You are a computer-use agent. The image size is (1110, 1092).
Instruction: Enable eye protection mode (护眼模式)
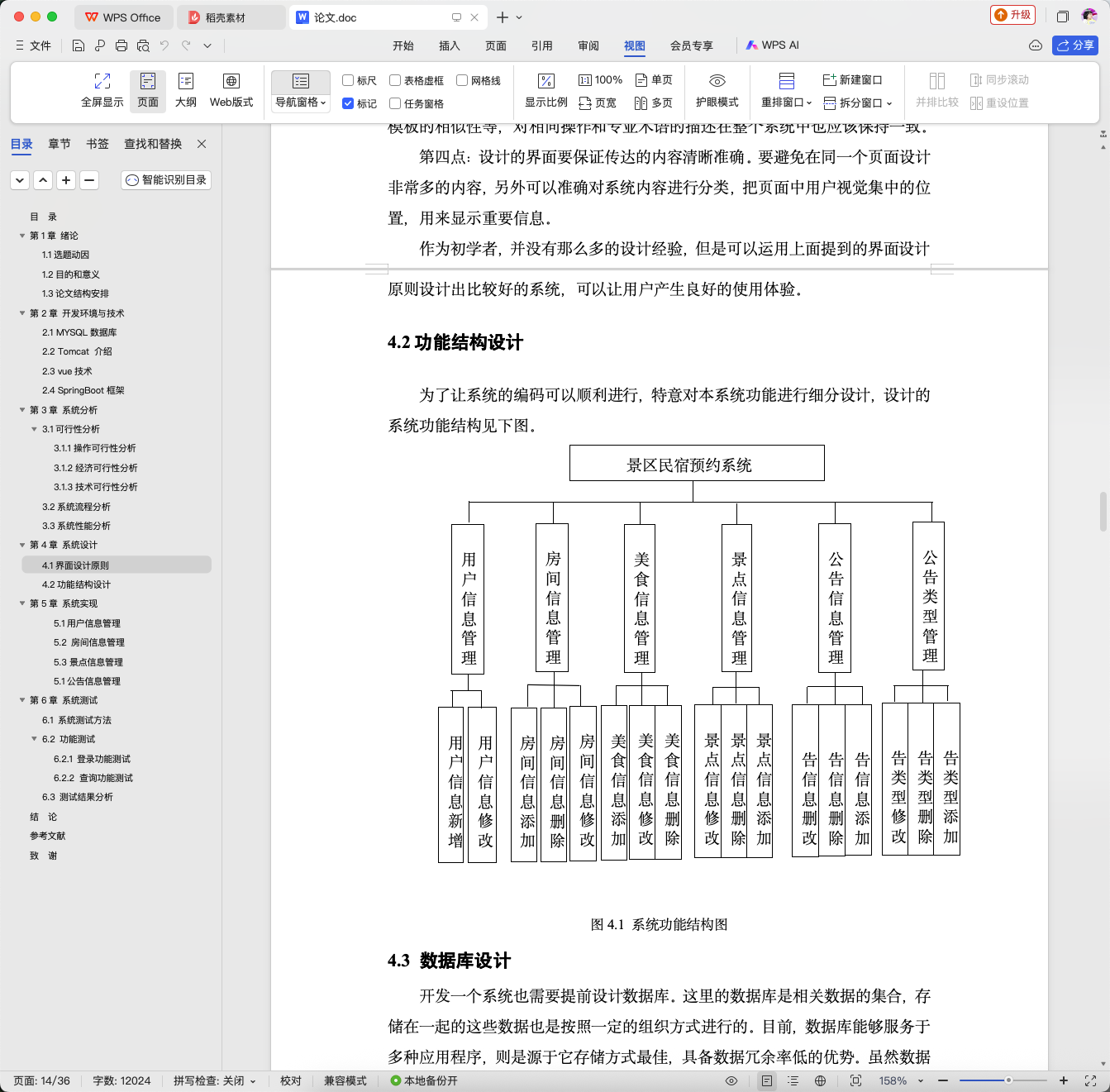point(717,91)
